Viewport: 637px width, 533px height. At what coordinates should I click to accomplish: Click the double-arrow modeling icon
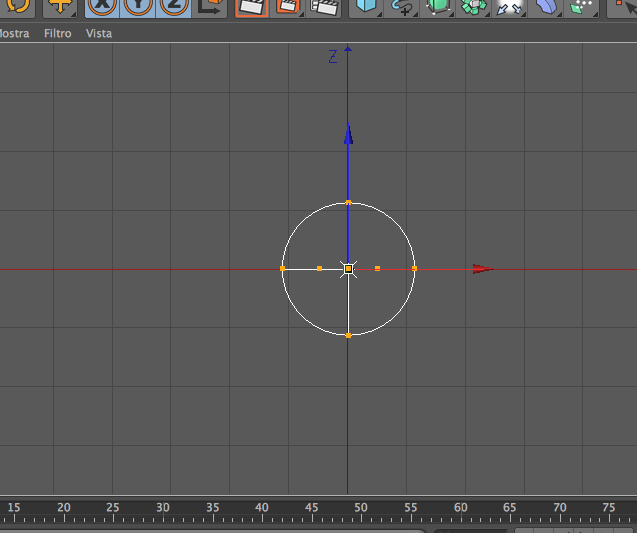509,7
